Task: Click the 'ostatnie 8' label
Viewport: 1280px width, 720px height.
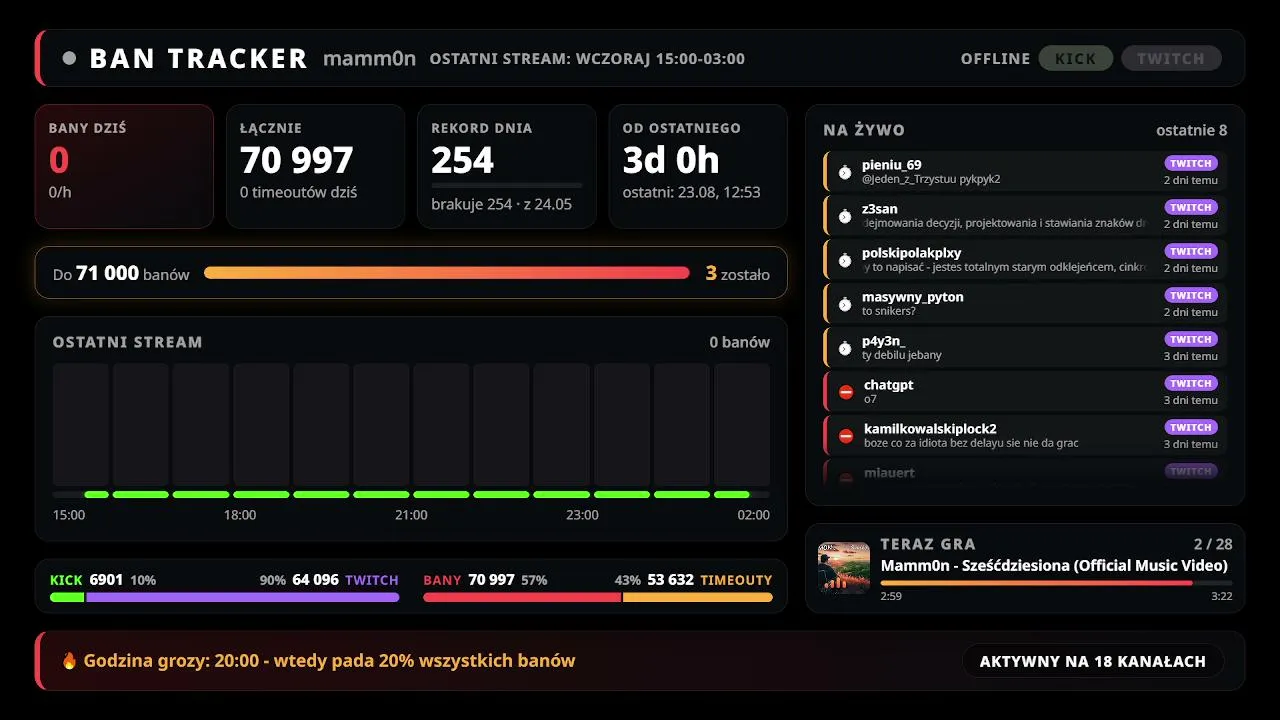Action: (x=1192, y=130)
